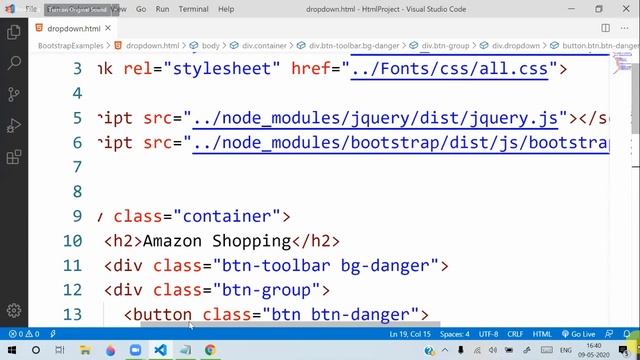
Task: Open the Manage gear menu
Action: 14,311
